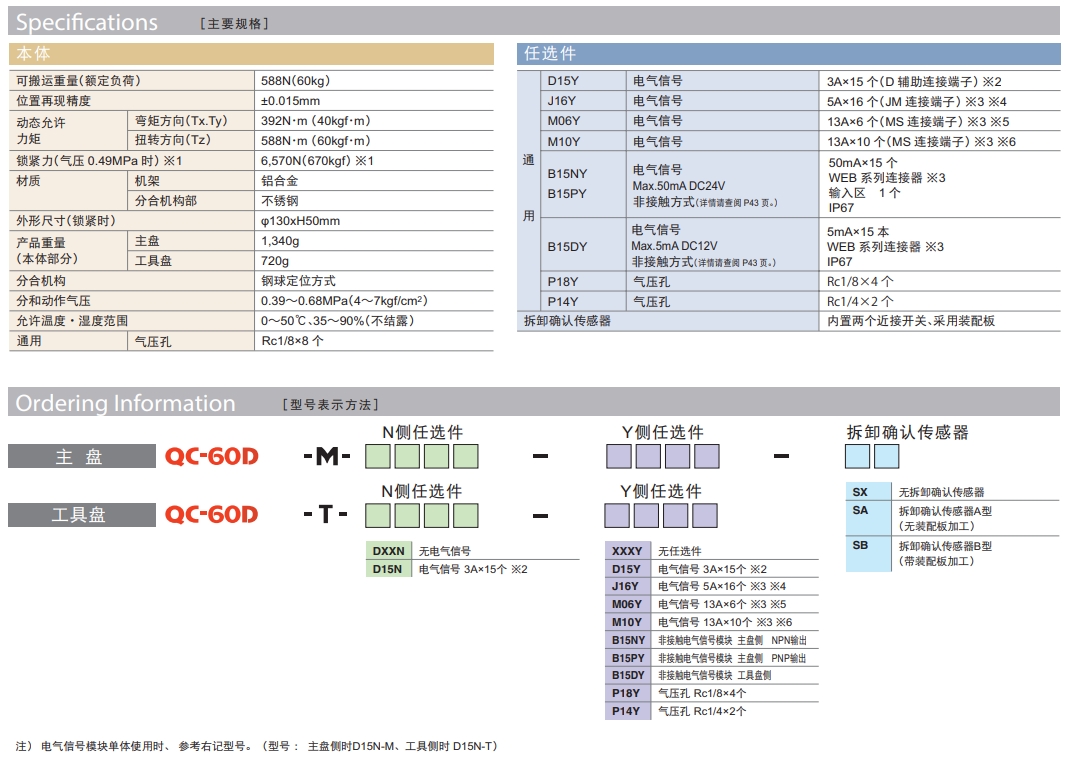Select the "主要规格" bracketed subtitle

pyautogui.click(x=235, y=24)
